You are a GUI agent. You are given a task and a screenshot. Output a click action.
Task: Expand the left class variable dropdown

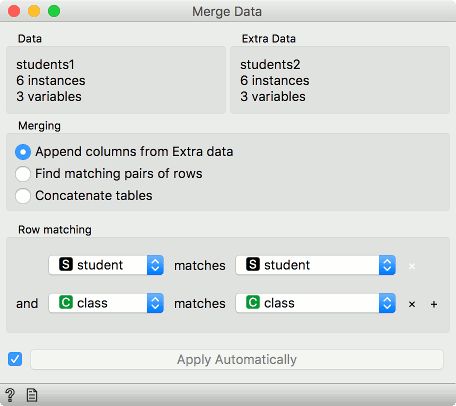(106, 303)
